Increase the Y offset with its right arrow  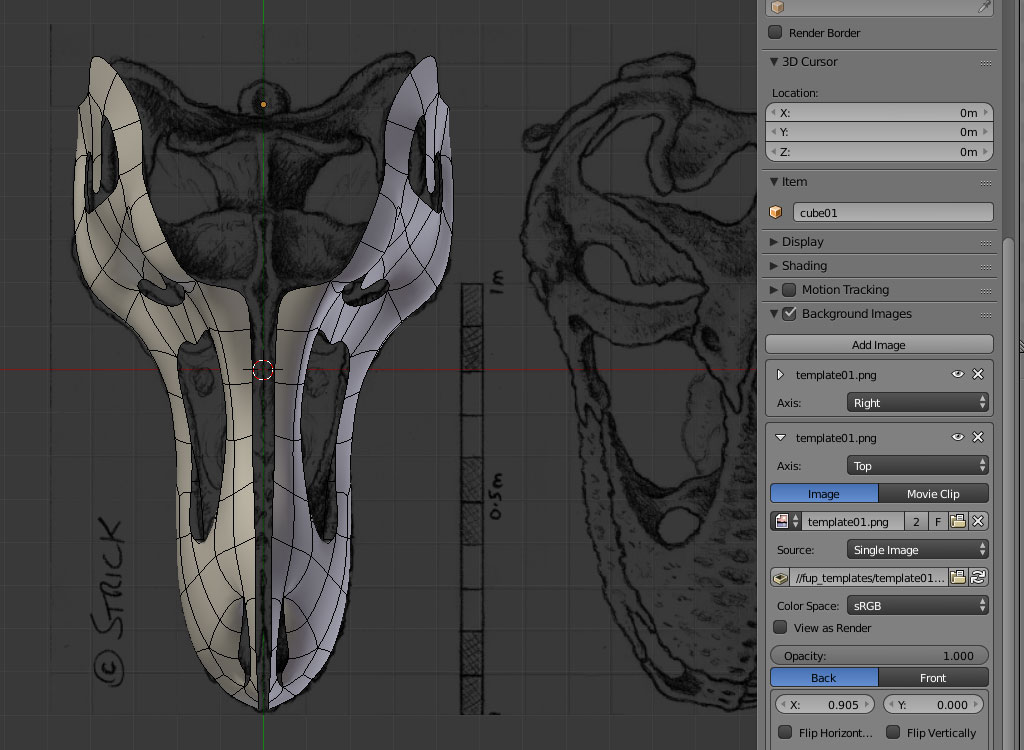click(976, 705)
